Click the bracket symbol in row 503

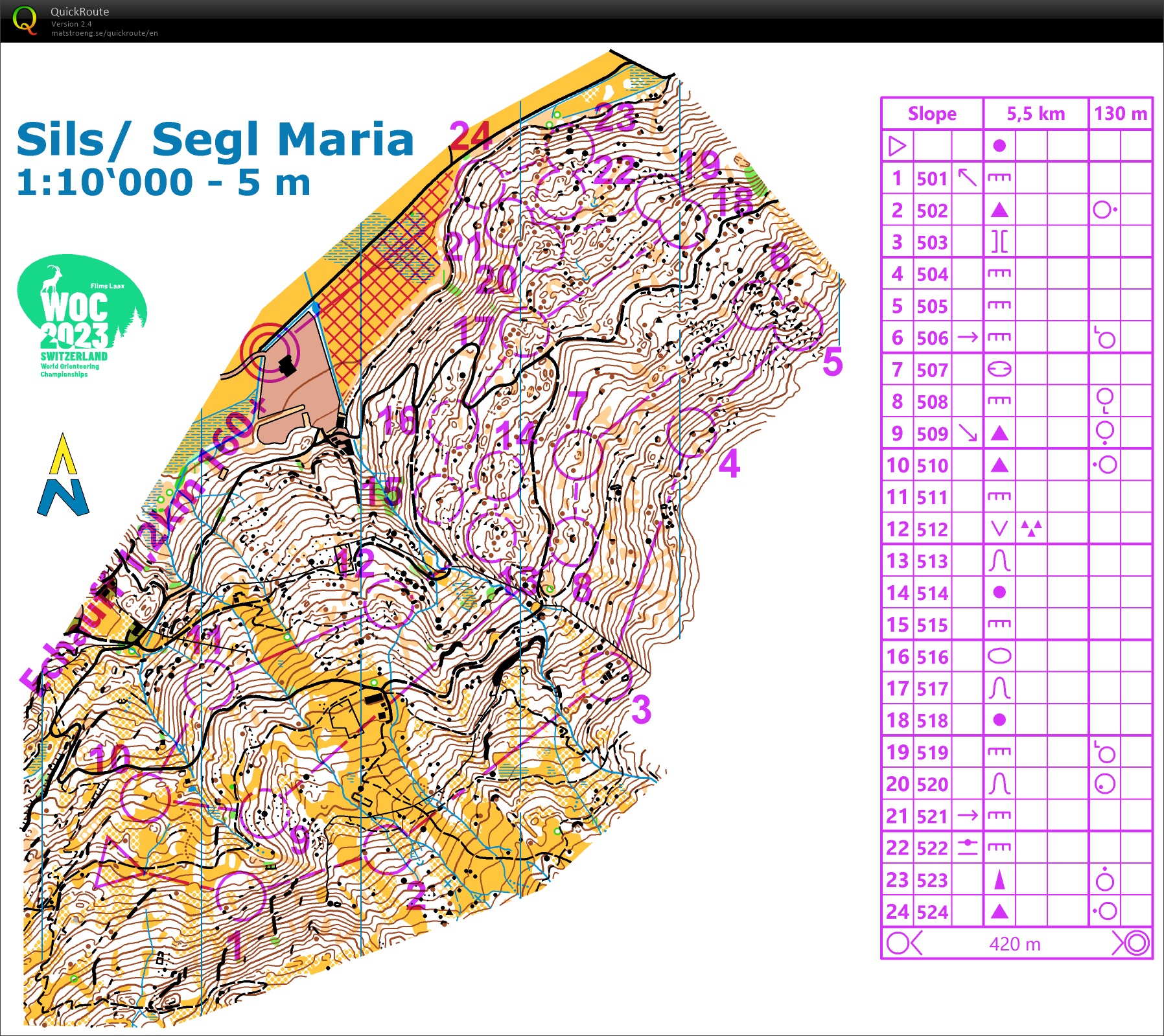coord(999,242)
